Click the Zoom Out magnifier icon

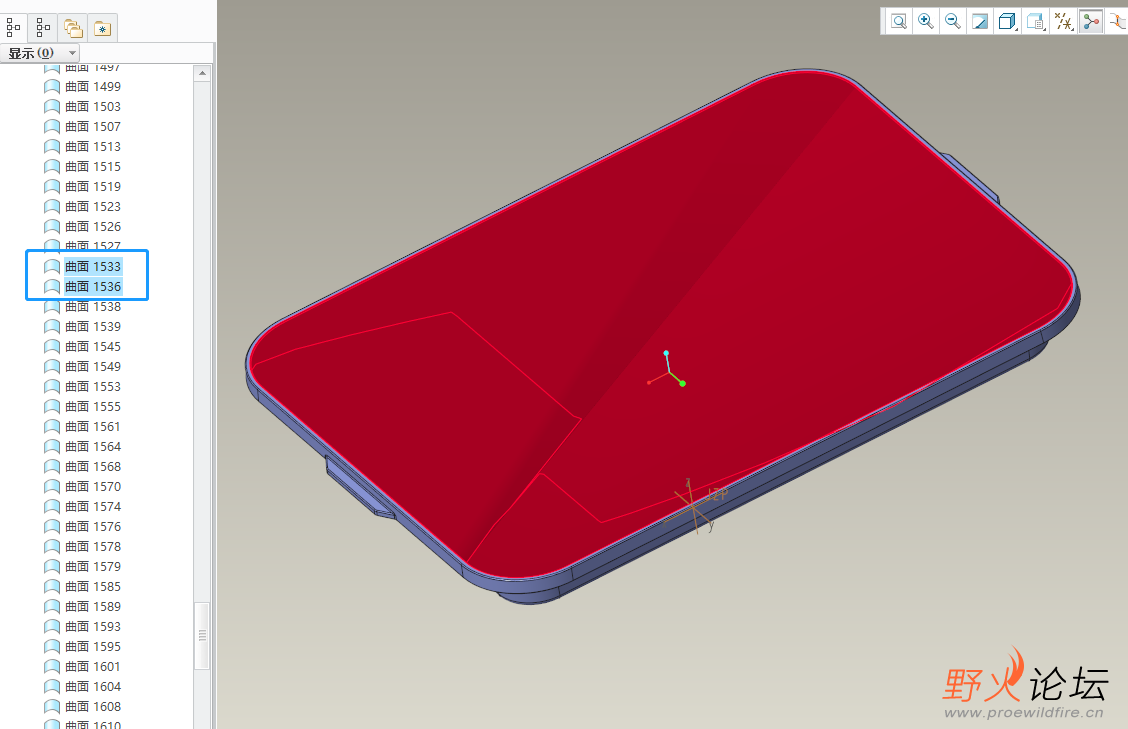(x=953, y=22)
